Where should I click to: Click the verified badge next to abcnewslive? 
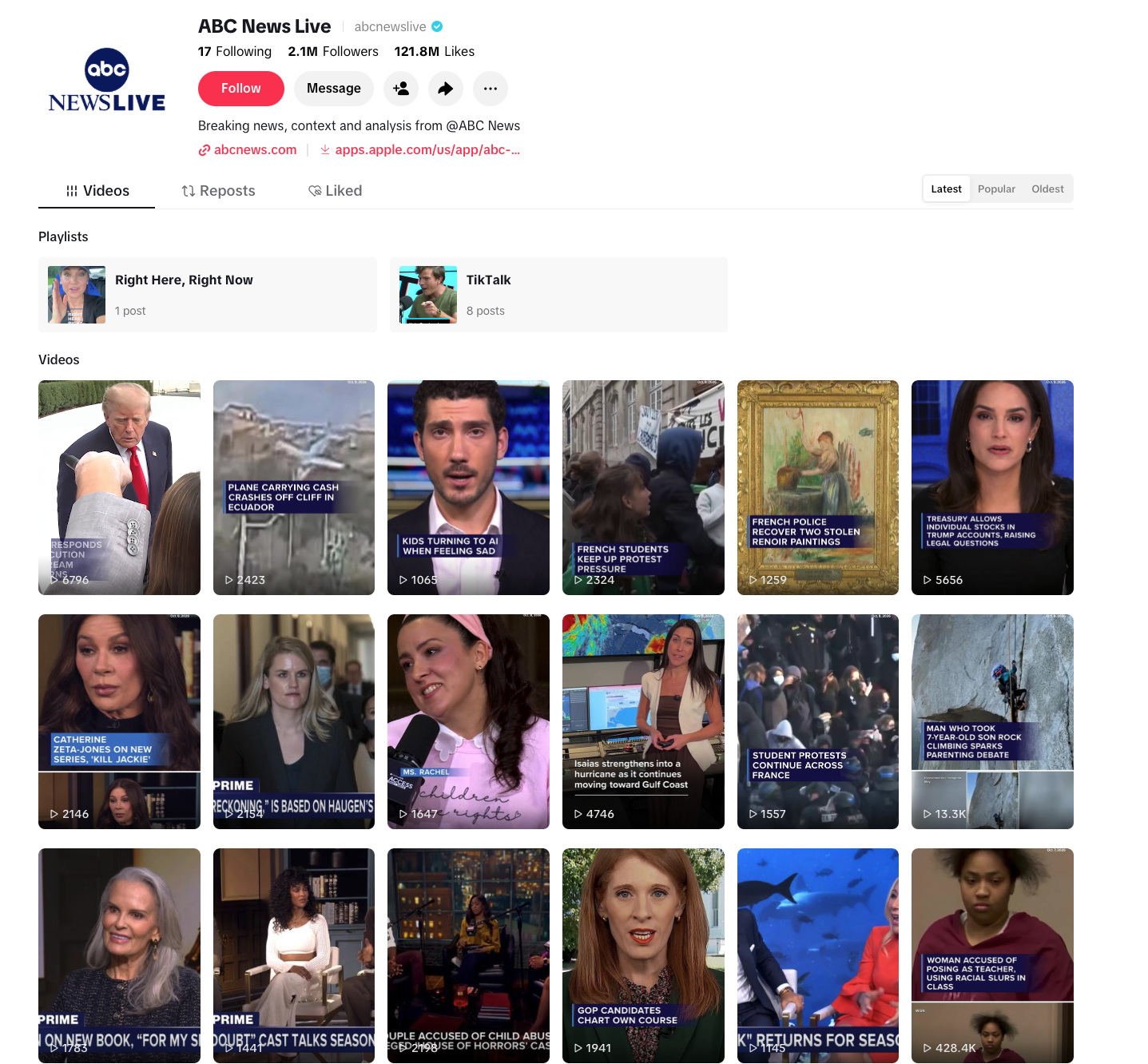click(437, 26)
